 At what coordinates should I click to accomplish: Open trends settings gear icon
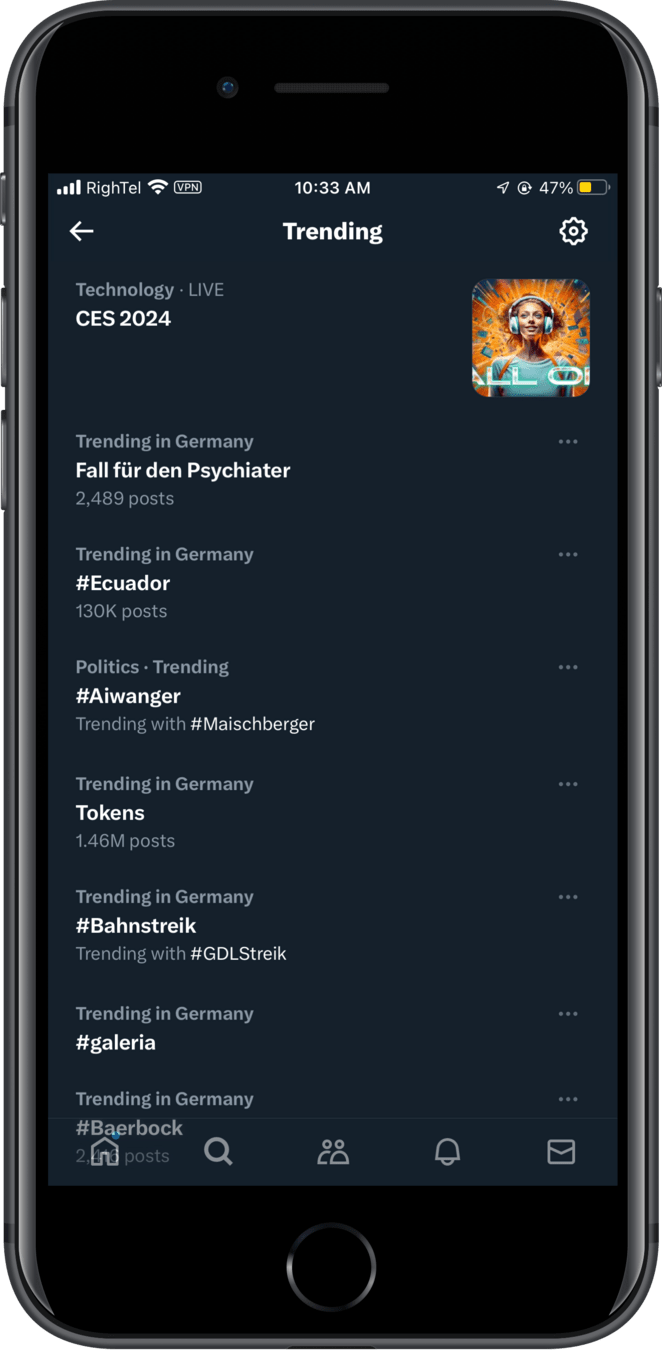(x=573, y=232)
